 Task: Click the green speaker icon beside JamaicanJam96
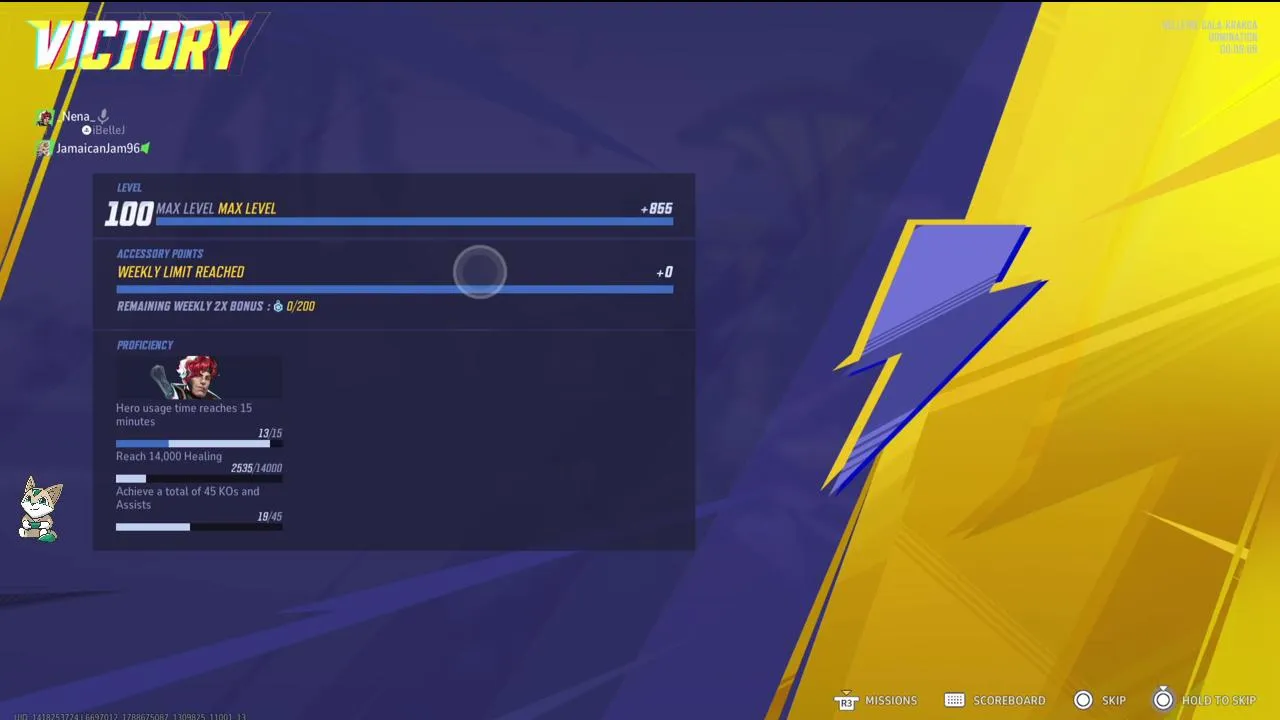tap(145, 148)
